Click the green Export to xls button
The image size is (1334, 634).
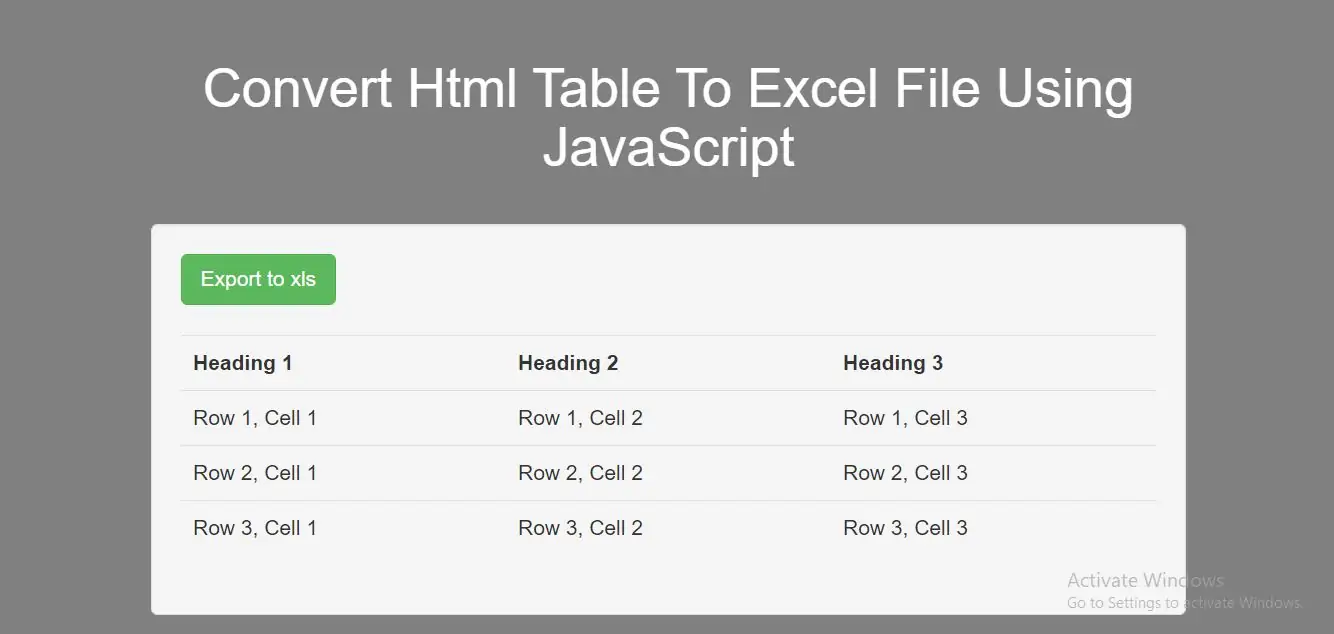pos(258,279)
